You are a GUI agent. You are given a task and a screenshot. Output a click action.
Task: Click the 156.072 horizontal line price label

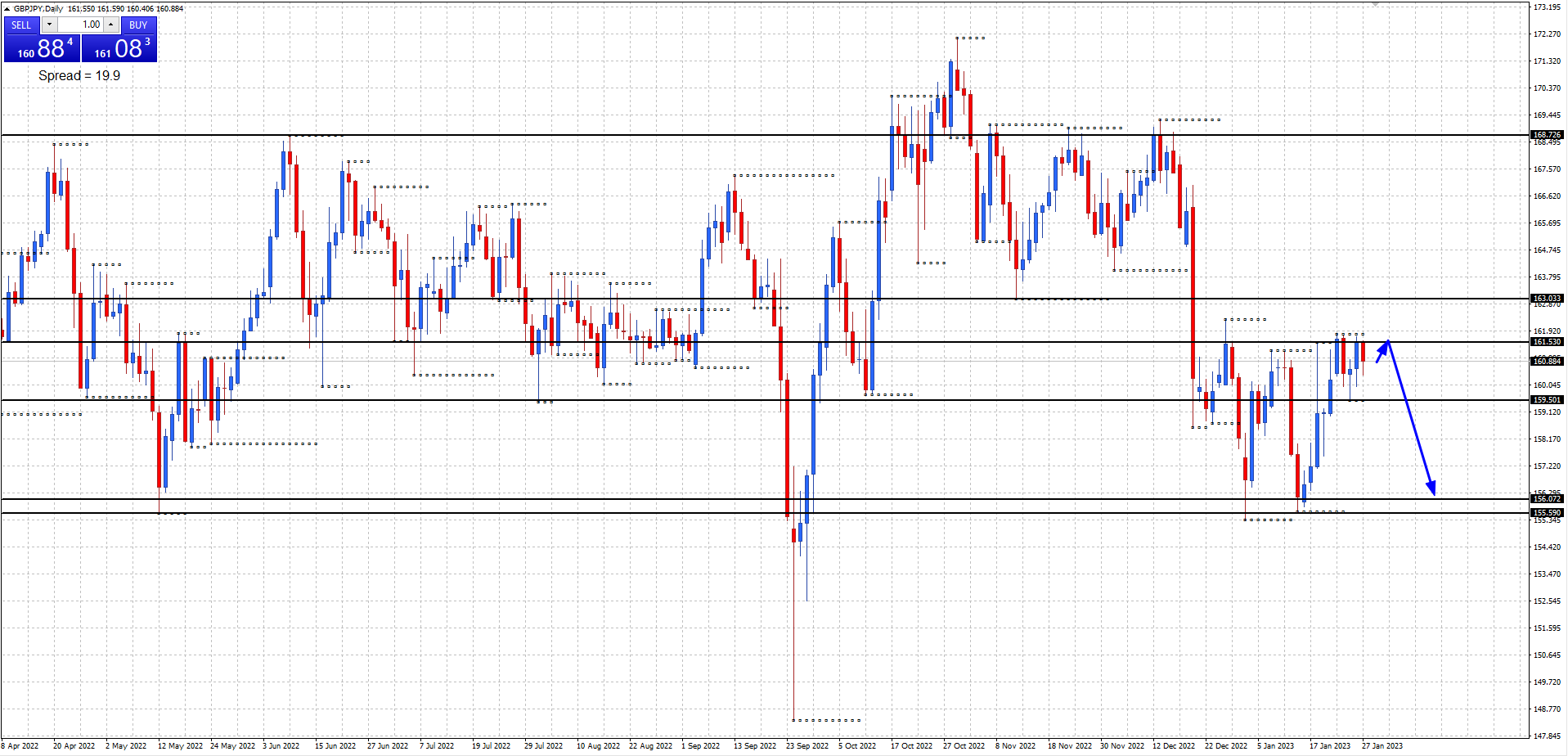[1546, 498]
